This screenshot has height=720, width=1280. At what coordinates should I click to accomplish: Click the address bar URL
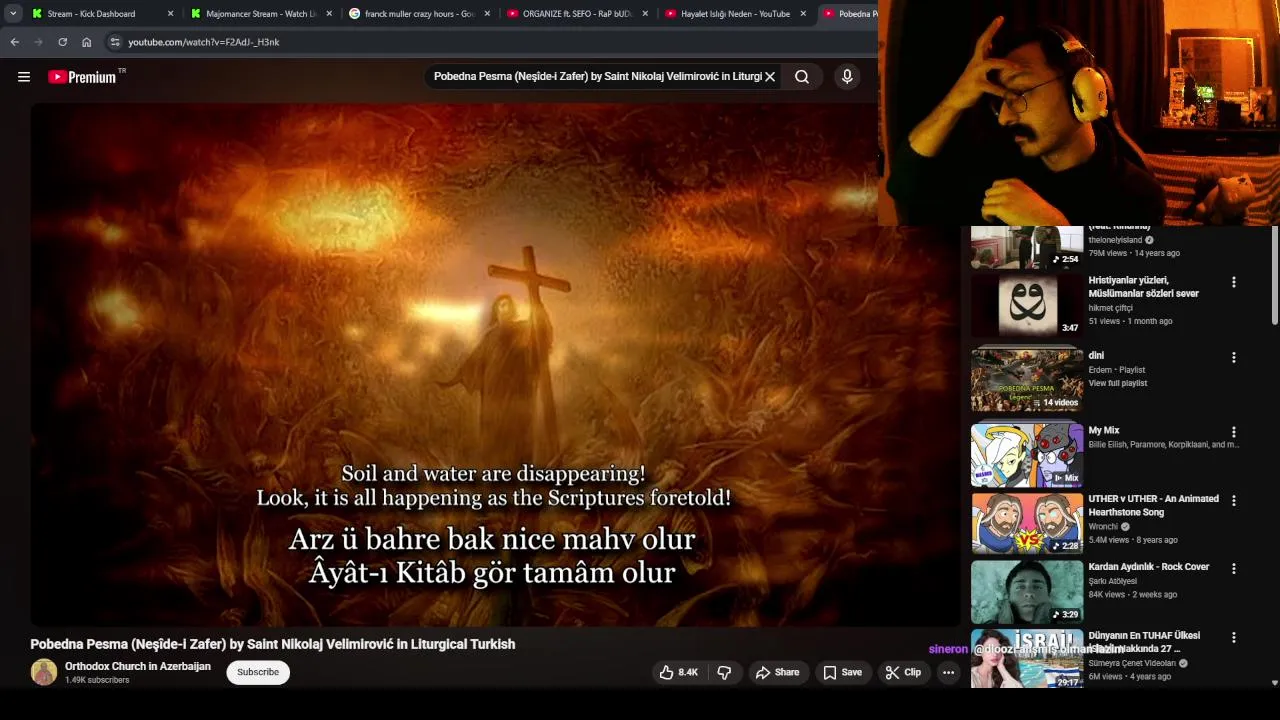coord(204,42)
